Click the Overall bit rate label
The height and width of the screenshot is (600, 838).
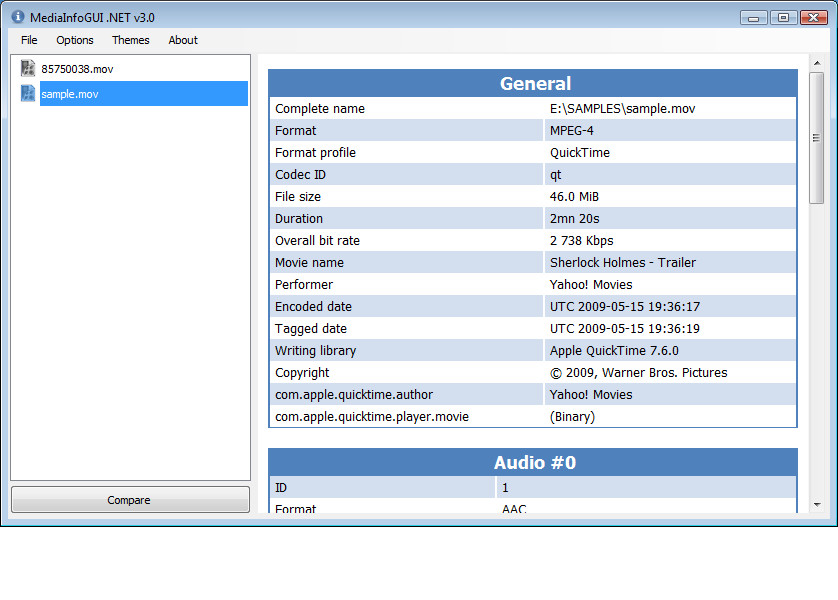point(317,240)
